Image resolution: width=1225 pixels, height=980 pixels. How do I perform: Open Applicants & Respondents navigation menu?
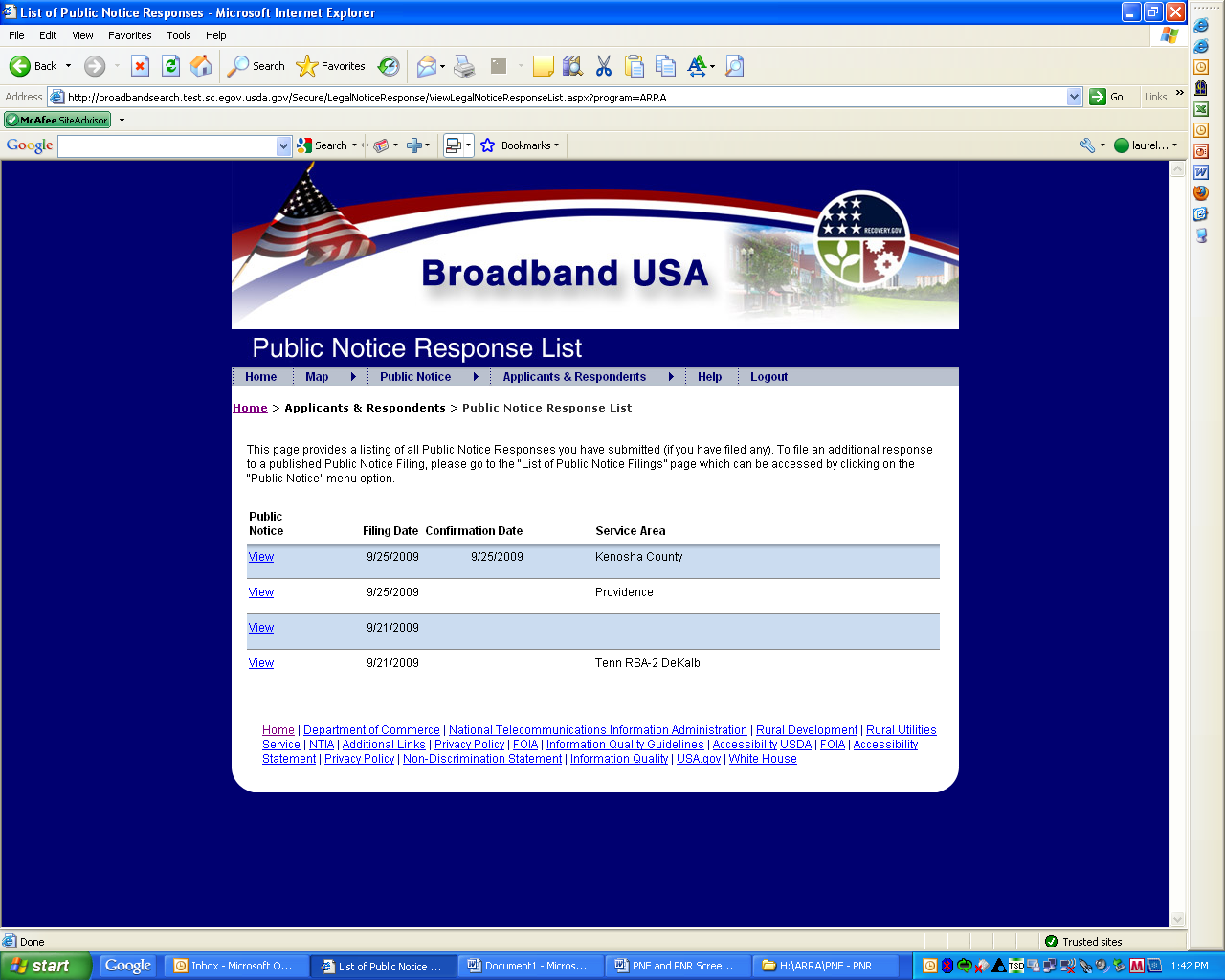point(574,377)
